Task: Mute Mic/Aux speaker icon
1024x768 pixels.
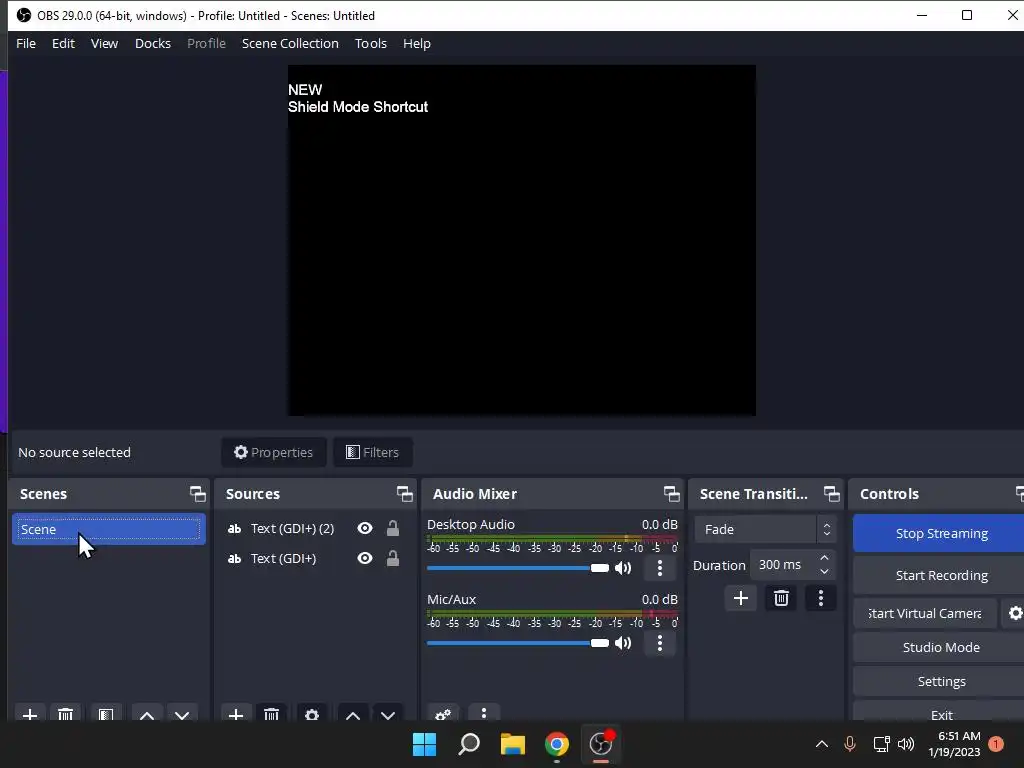Action: (624, 643)
